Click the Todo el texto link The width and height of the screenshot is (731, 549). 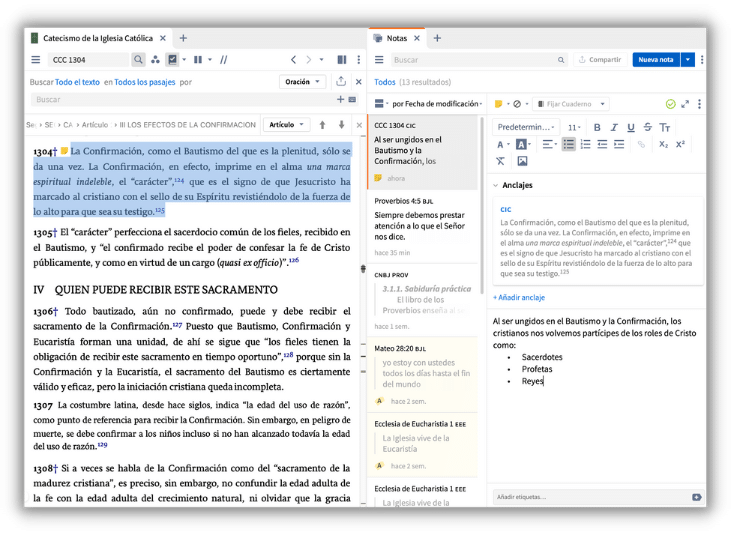point(77,82)
